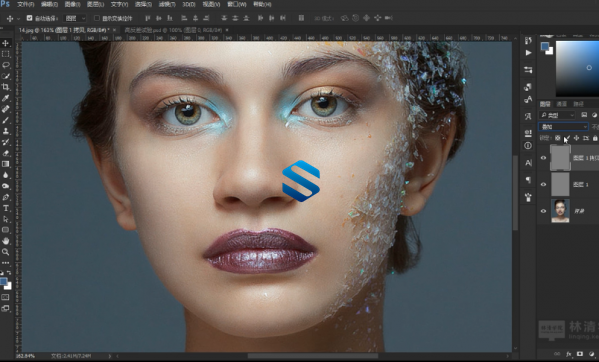This screenshot has height=362, width=599.
Task: Select the Eyedropper tool
Action: (6, 98)
